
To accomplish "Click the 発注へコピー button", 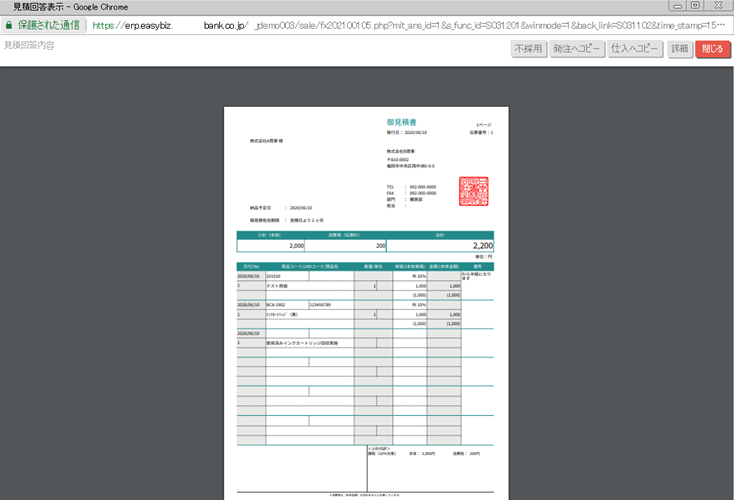I will click(576, 49).
